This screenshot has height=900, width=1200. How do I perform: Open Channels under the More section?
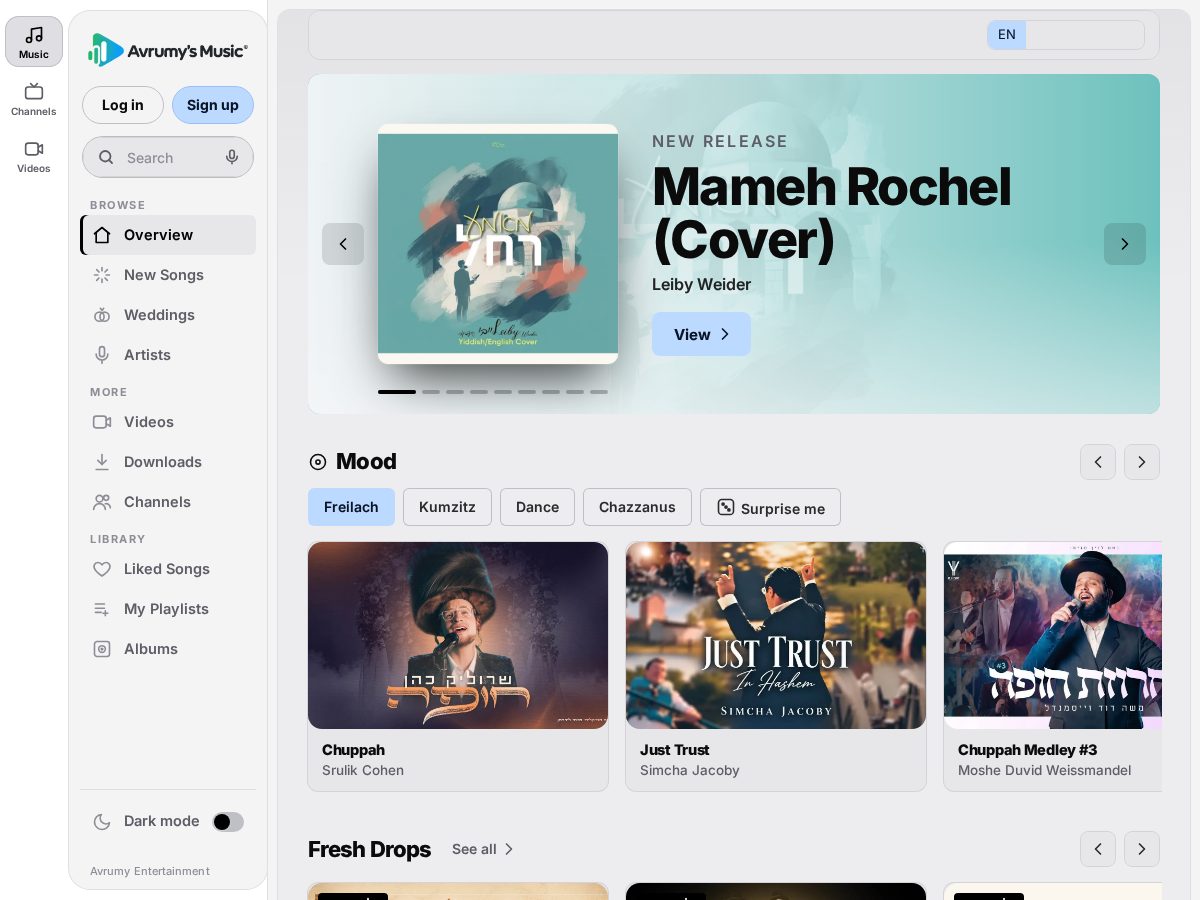[168, 502]
